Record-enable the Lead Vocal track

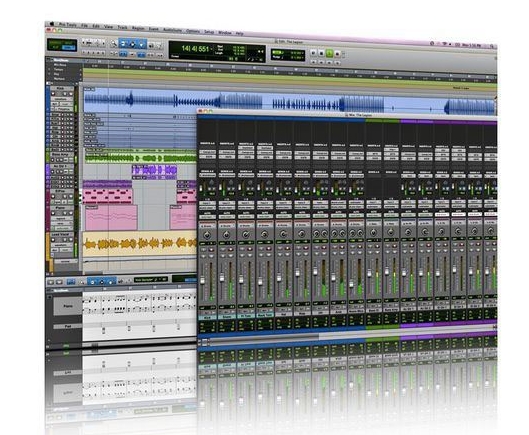click(53, 240)
